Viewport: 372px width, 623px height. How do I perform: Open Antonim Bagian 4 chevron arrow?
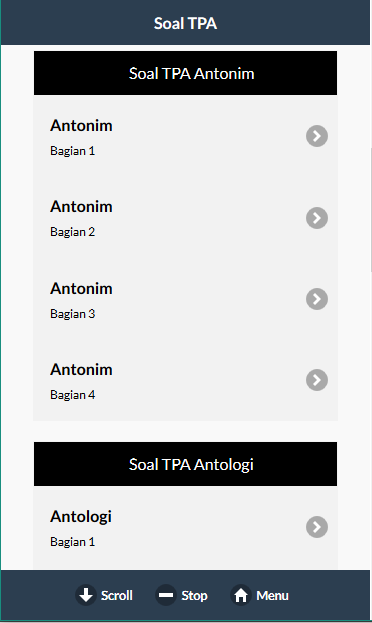[x=317, y=380]
